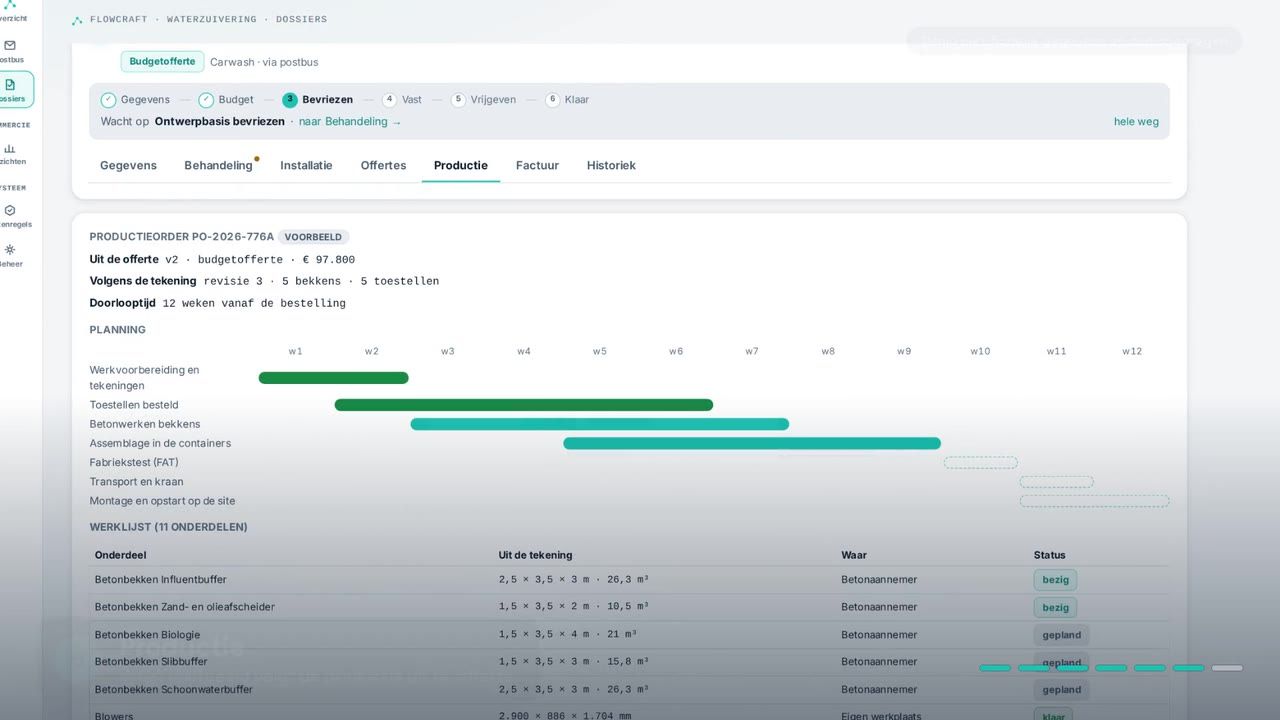1280x720 pixels.
Task: Click the VOORBEELD tag next to the production order
Action: [x=313, y=237]
